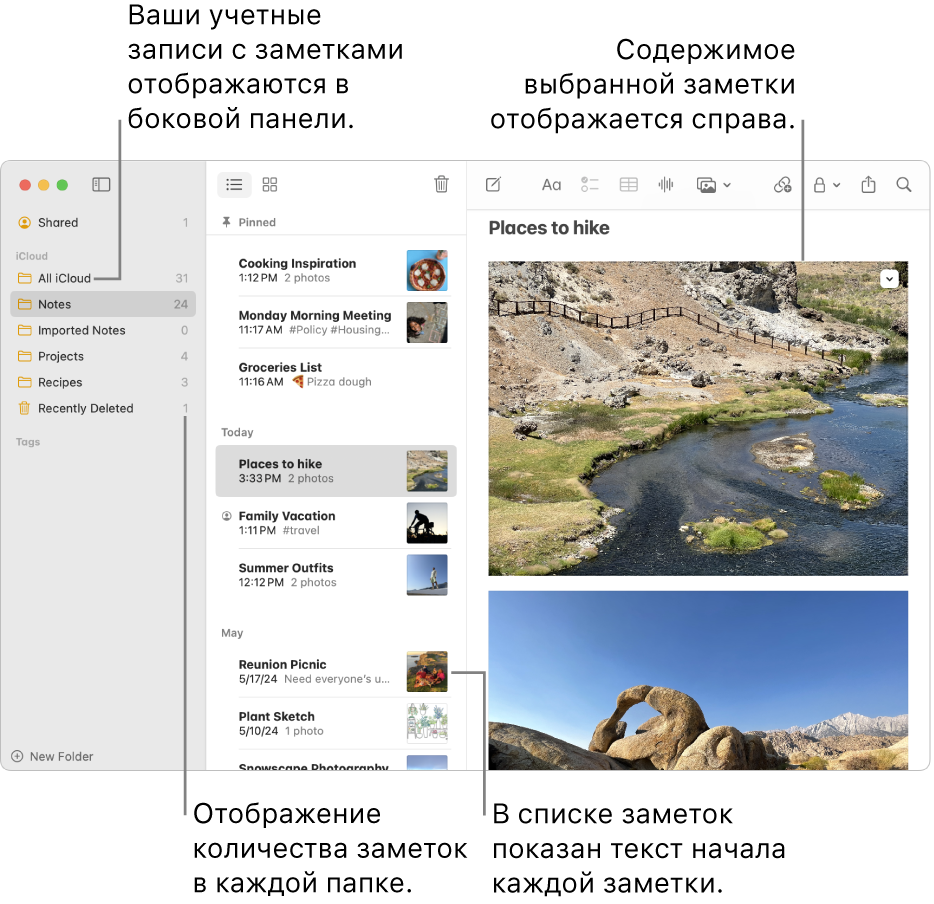The width and height of the screenshot is (934, 904).
Task: Open Recently Deleted folder
Action: pyautogui.click(x=103, y=409)
